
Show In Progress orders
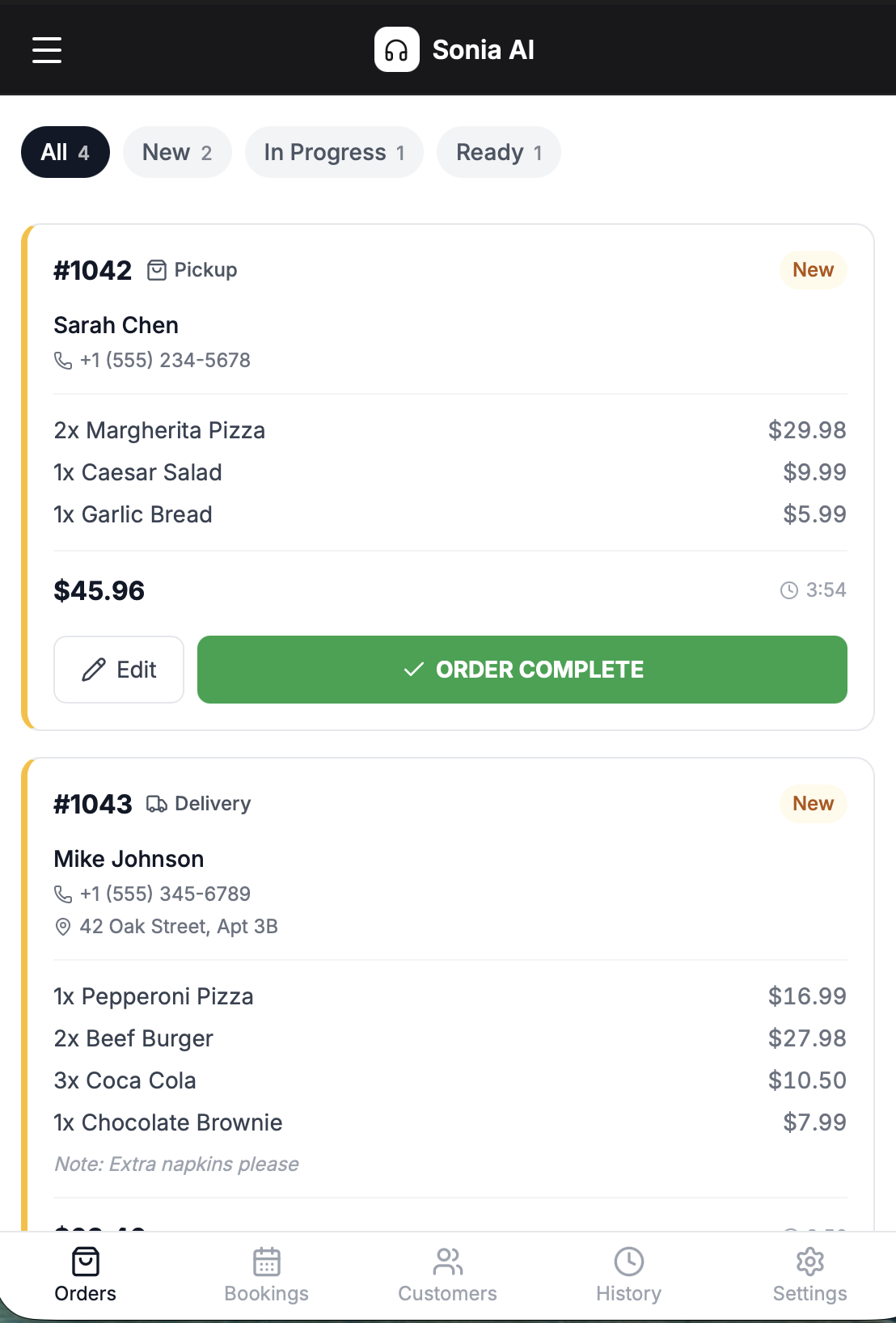pyautogui.click(x=334, y=152)
